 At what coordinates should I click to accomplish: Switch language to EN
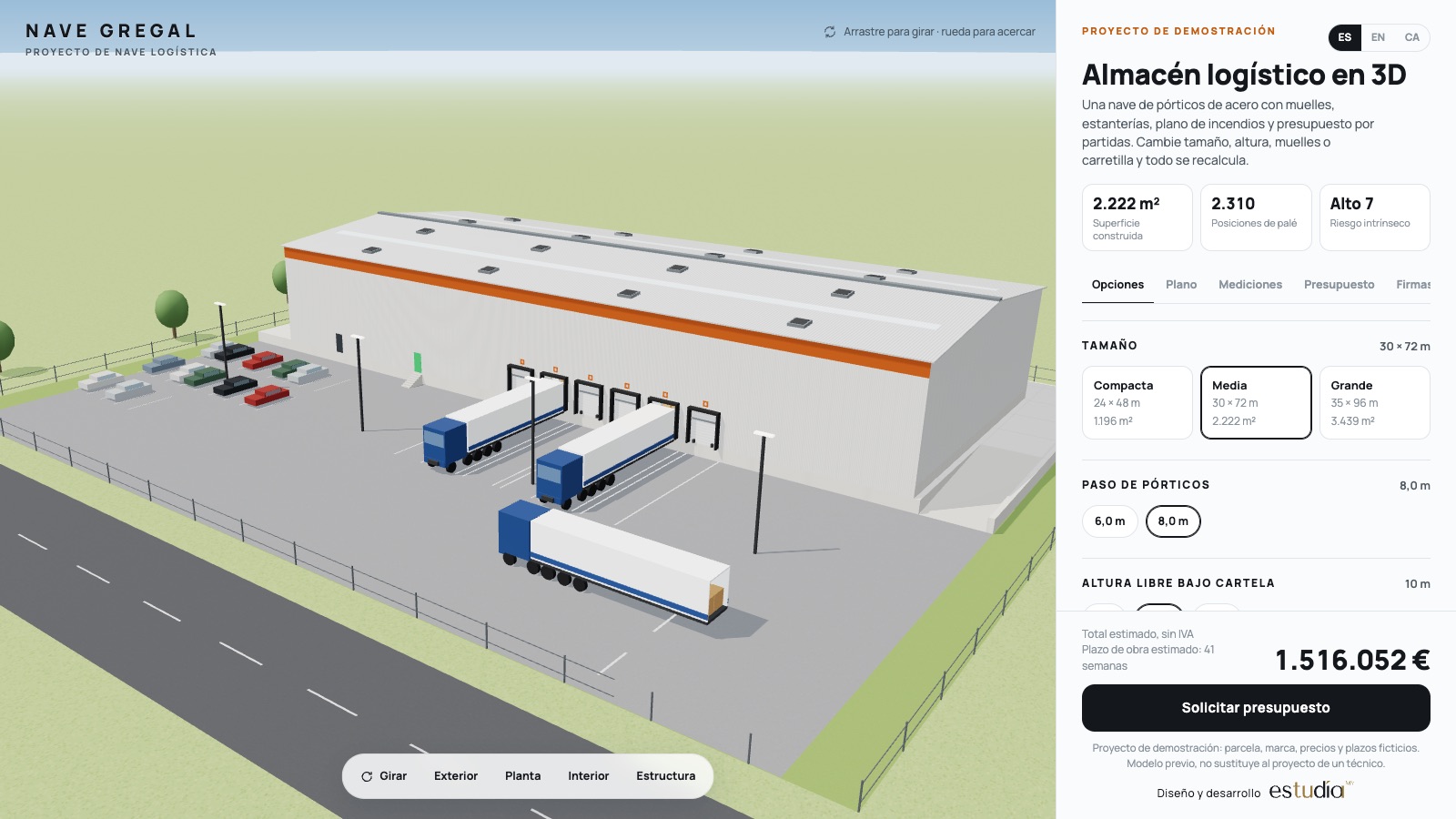(1378, 37)
